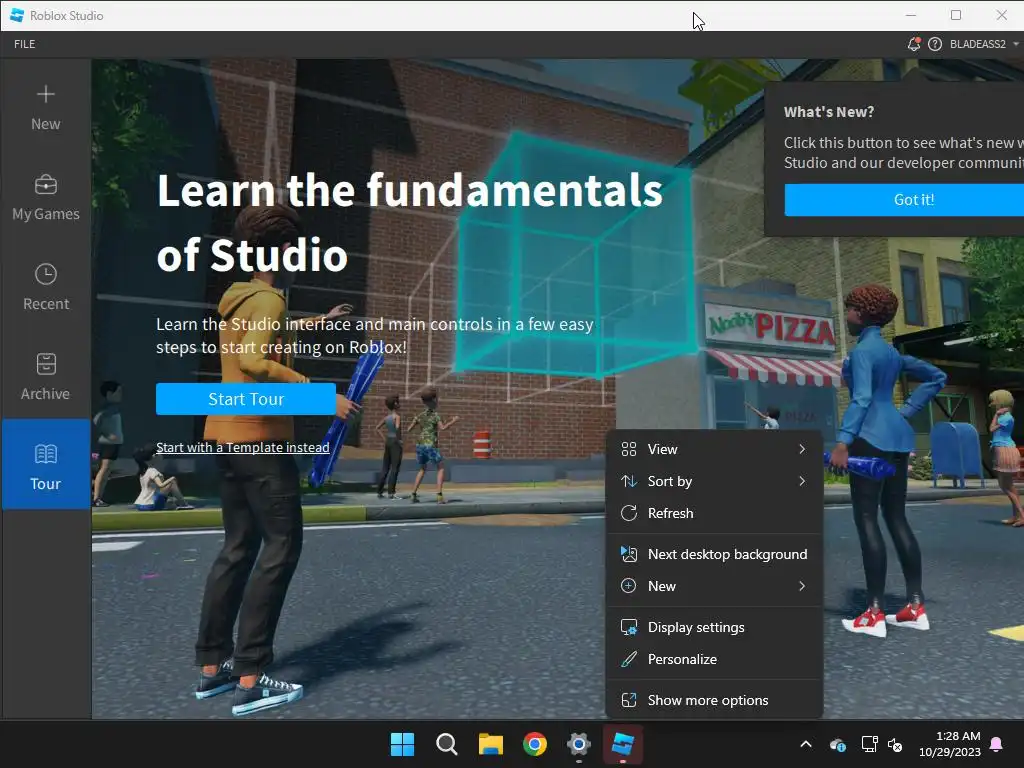
Task: Open the New submenu in context menu
Action: click(x=714, y=586)
